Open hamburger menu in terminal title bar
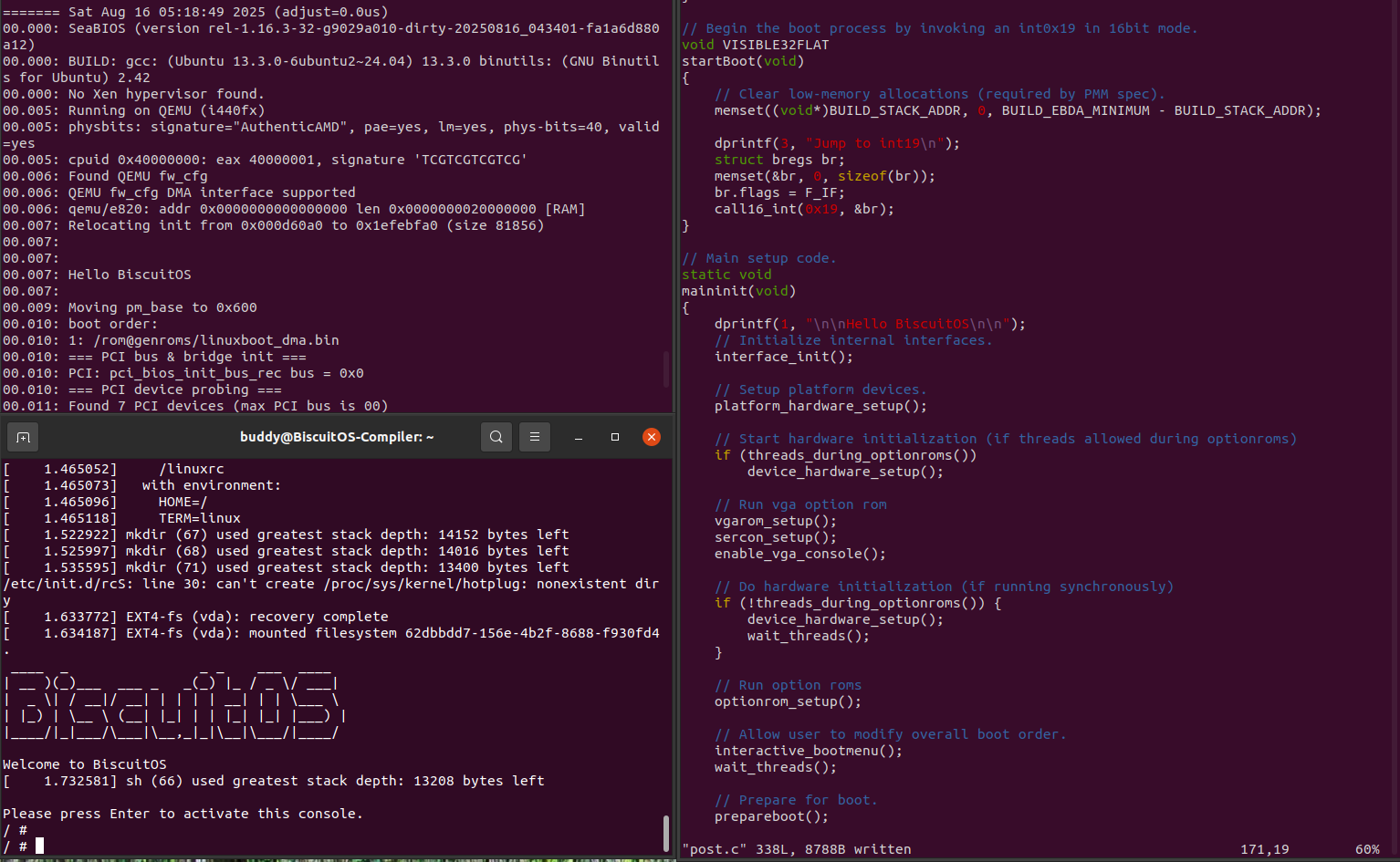1400x862 pixels. tap(535, 437)
